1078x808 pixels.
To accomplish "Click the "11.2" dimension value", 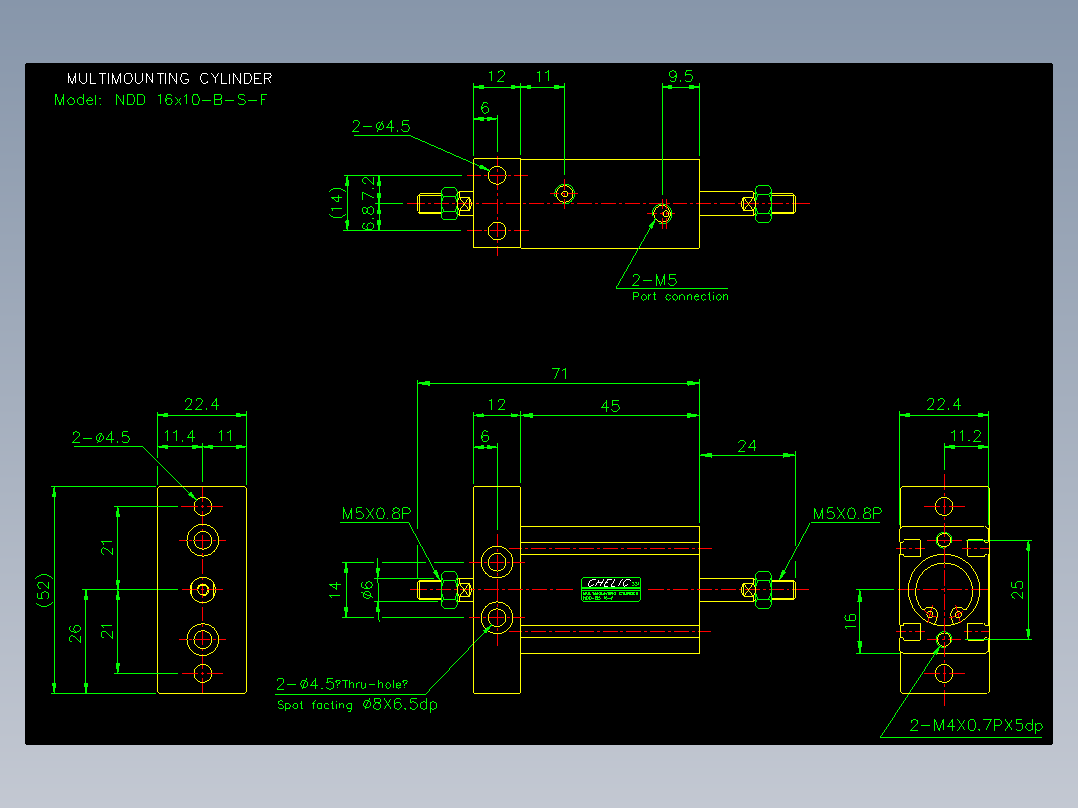I will (x=966, y=436).
